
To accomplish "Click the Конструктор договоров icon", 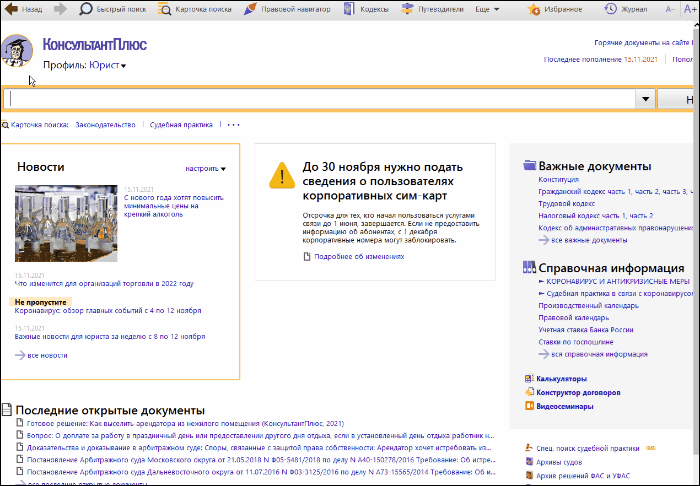I will 529,392.
